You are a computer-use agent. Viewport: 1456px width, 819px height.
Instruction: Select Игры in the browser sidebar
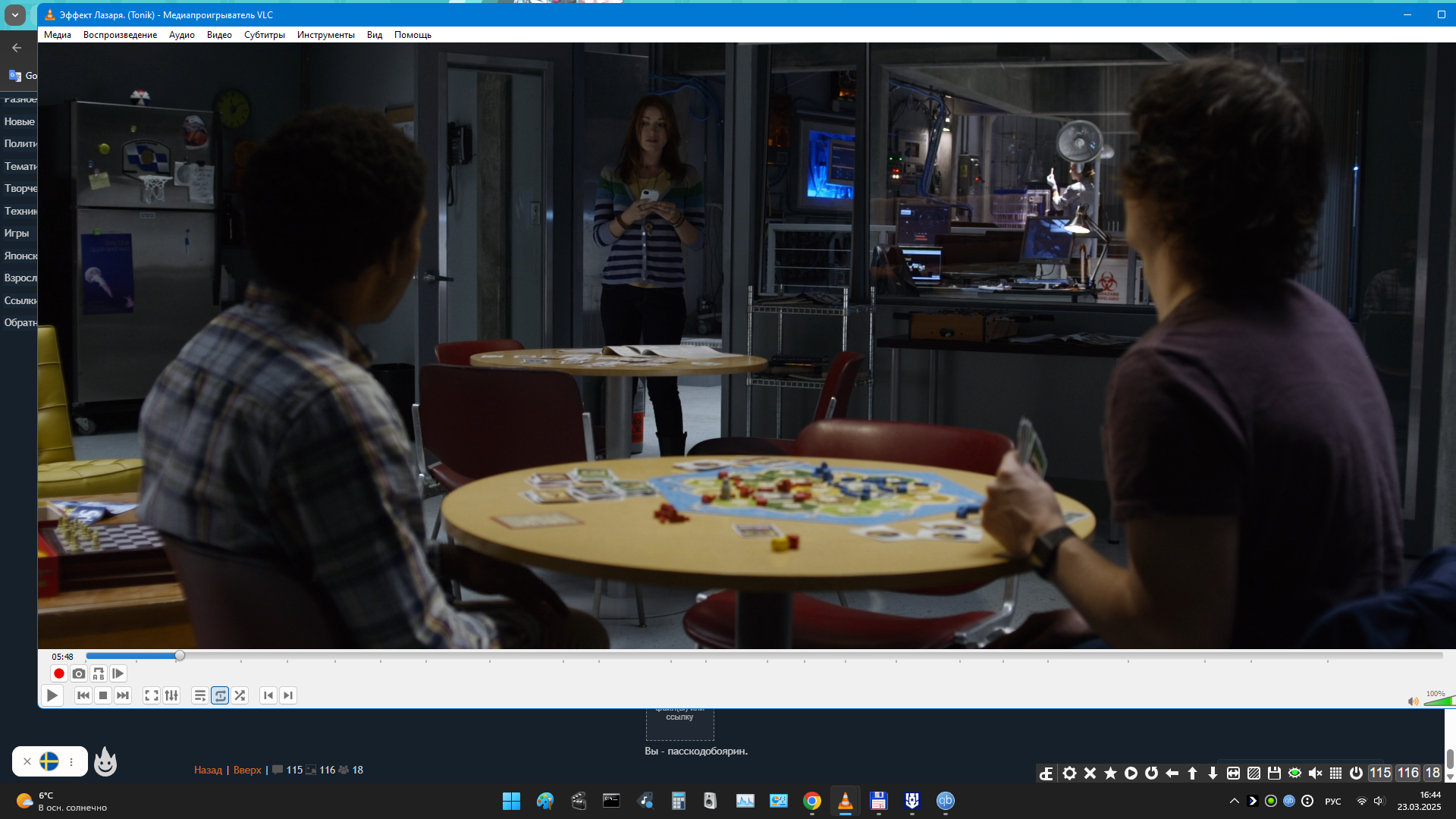tap(17, 233)
